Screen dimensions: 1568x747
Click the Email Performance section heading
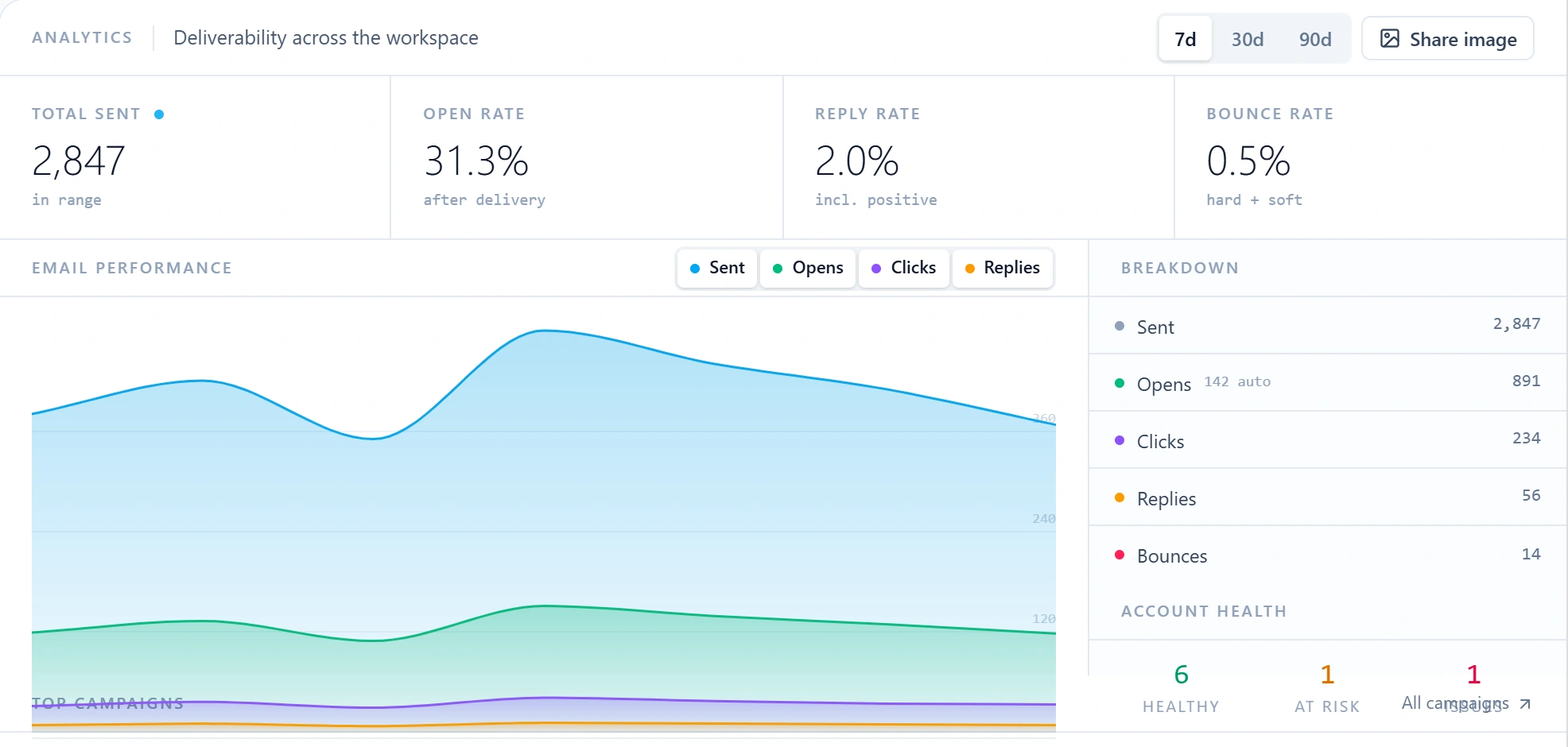tap(132, 268)
